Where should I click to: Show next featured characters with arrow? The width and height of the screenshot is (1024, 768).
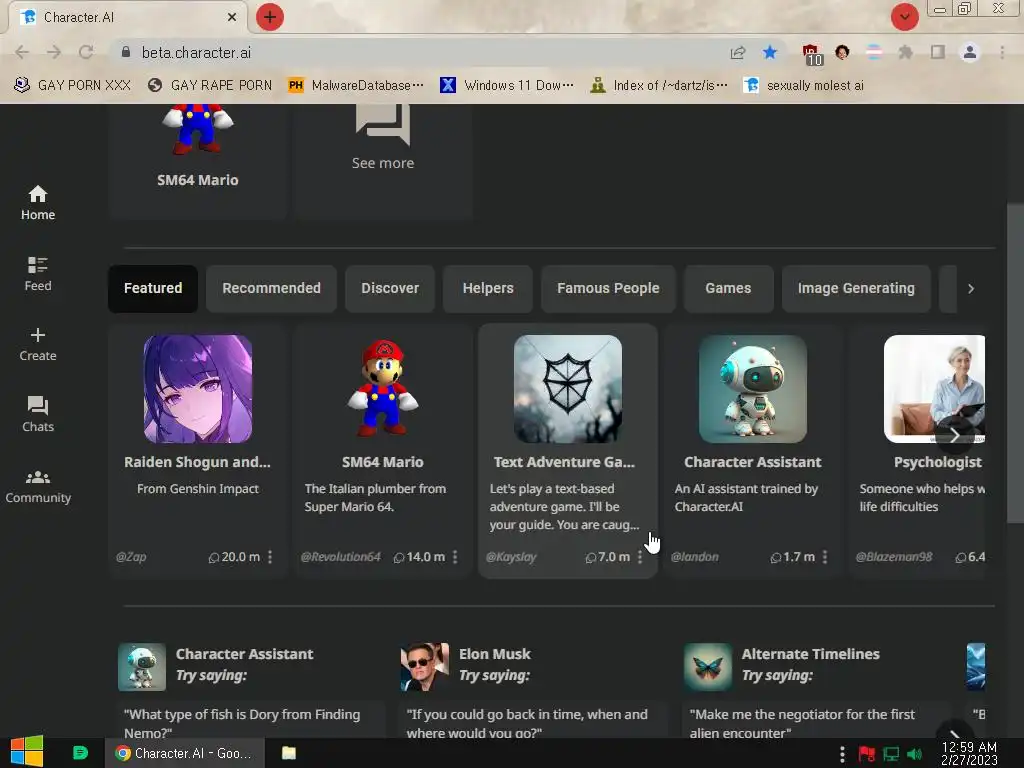[954, 435]
